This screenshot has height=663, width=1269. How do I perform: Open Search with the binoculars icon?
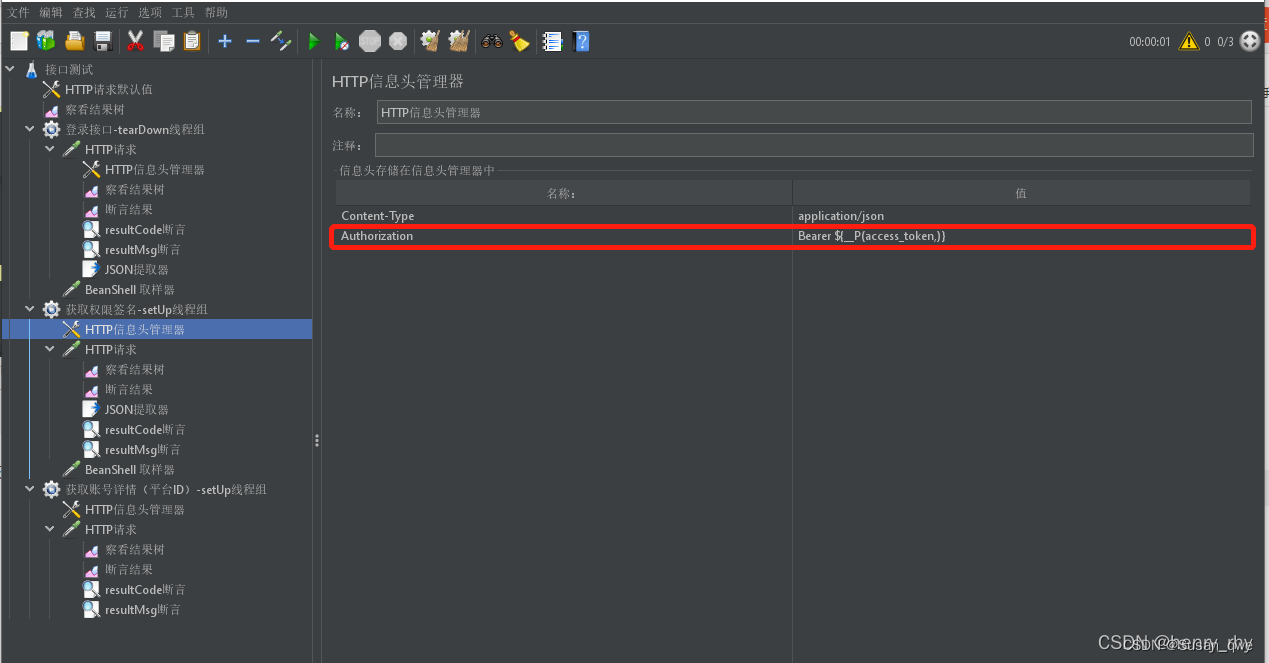tap(492, 41)
